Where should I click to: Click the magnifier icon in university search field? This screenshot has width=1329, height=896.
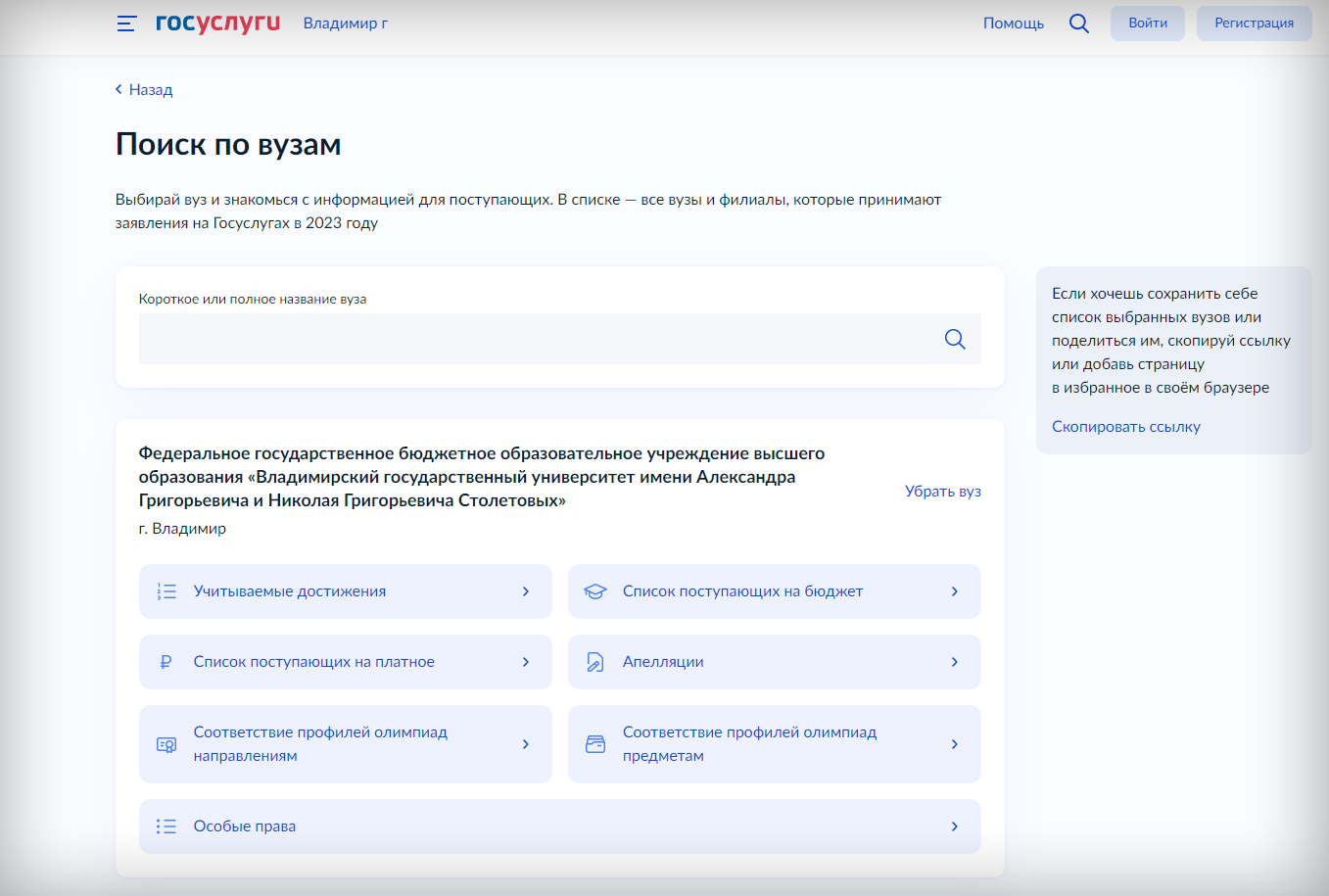pyautogui.click(x=955, y=339)
